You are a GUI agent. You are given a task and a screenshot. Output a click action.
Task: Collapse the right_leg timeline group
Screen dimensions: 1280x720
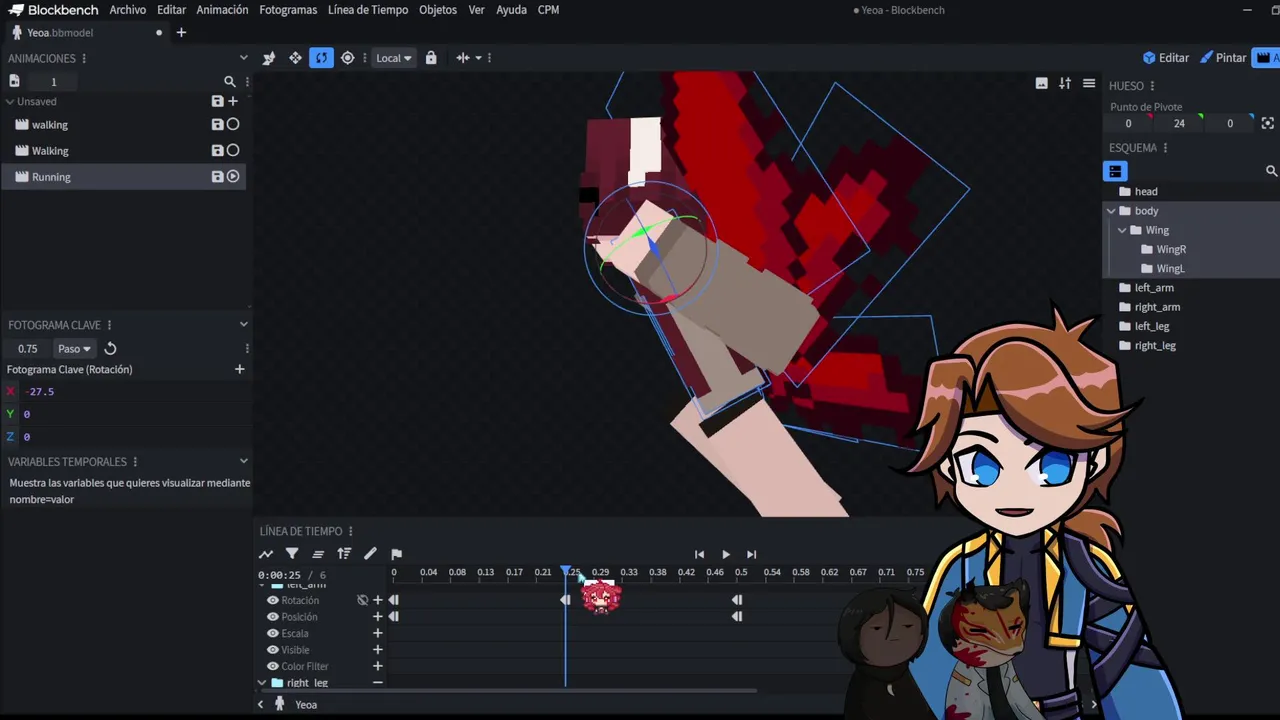262,683
